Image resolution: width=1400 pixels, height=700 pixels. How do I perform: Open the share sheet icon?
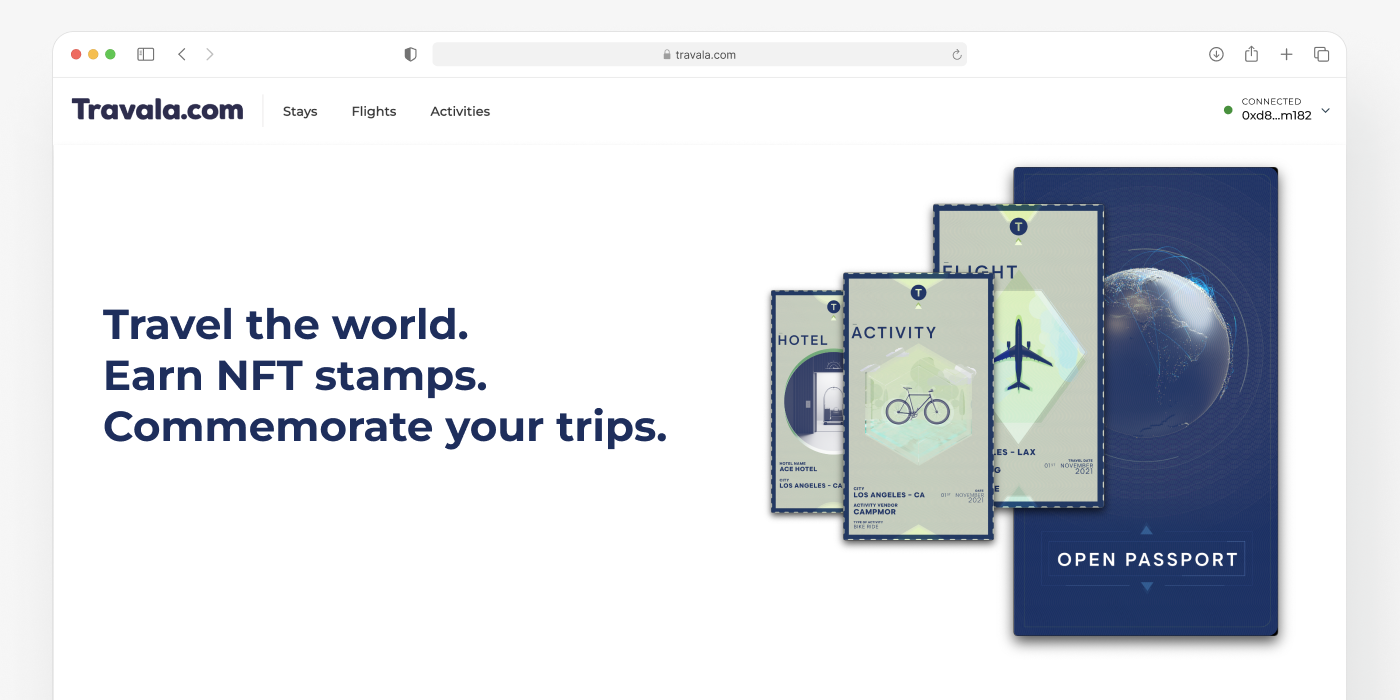[1251, 54]
